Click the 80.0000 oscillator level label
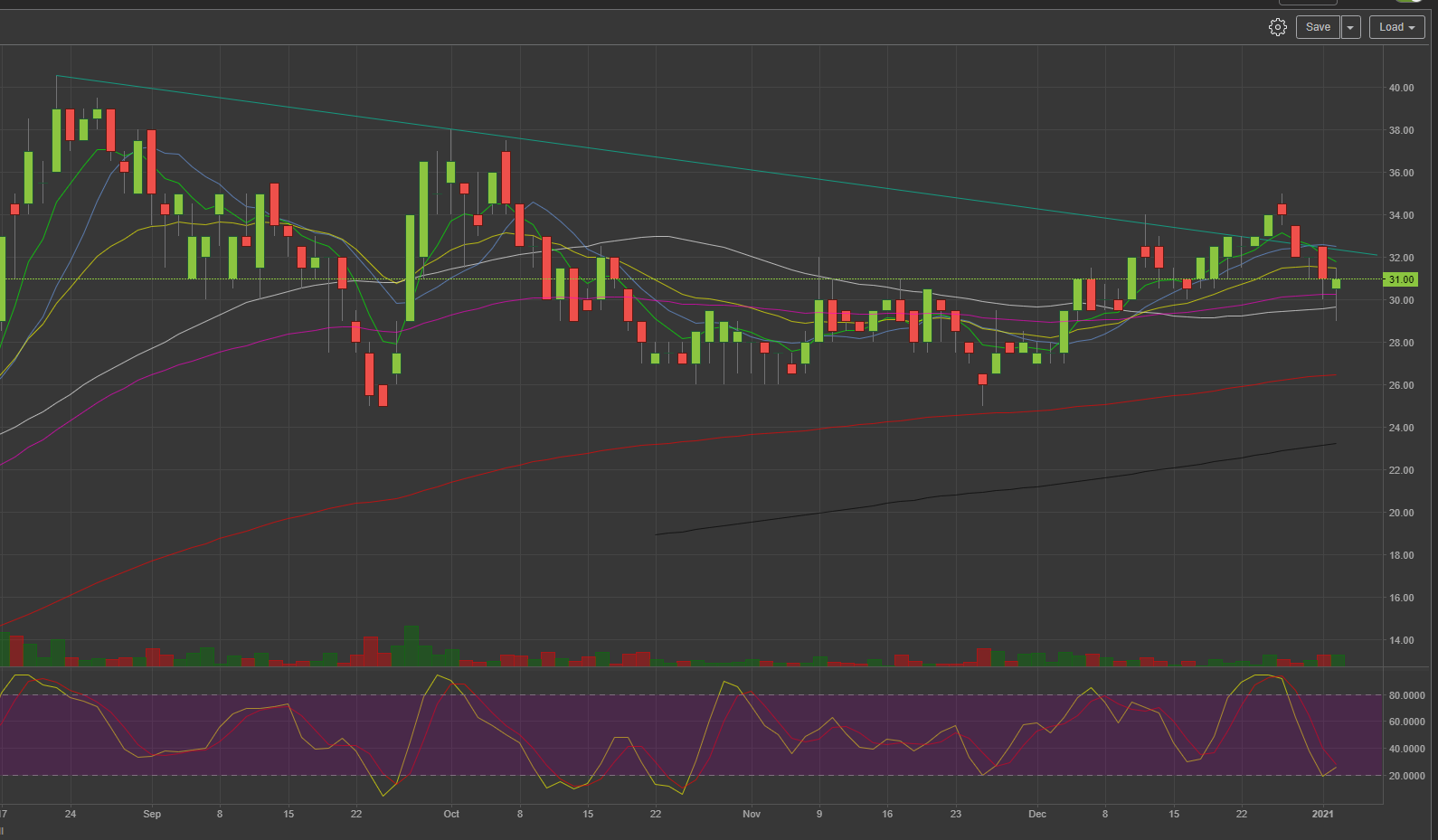The width and height of the screenshot is (1438, 840). 1406,695
